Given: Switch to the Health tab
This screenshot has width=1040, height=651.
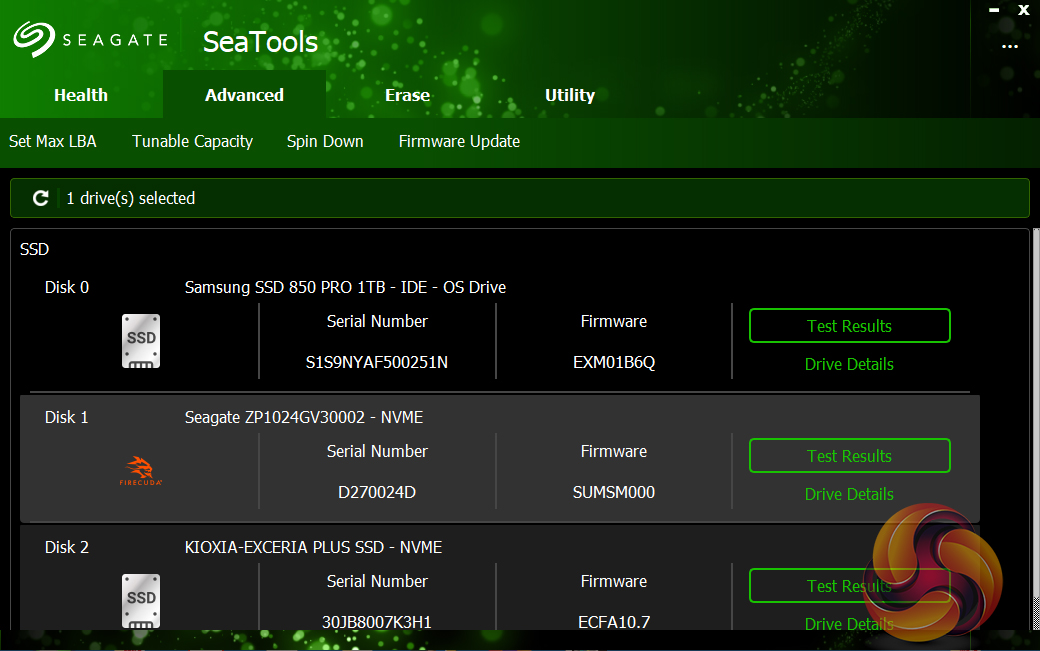Looking at the screenshot, I should point(81,95).
